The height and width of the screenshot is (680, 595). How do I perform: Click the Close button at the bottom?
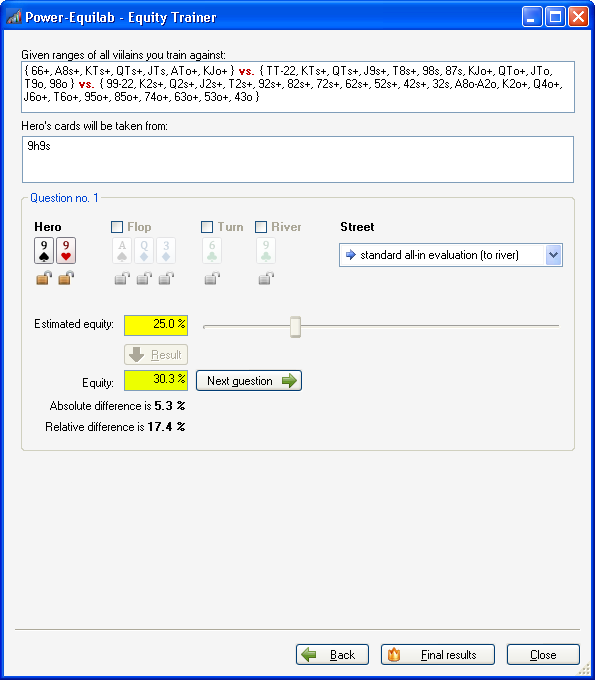click(543, 654)
